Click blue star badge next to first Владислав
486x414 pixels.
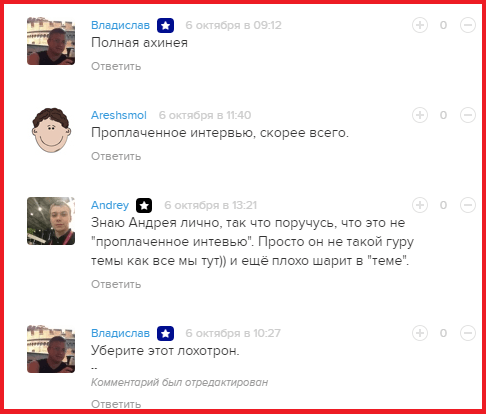(x=165, y=25)
